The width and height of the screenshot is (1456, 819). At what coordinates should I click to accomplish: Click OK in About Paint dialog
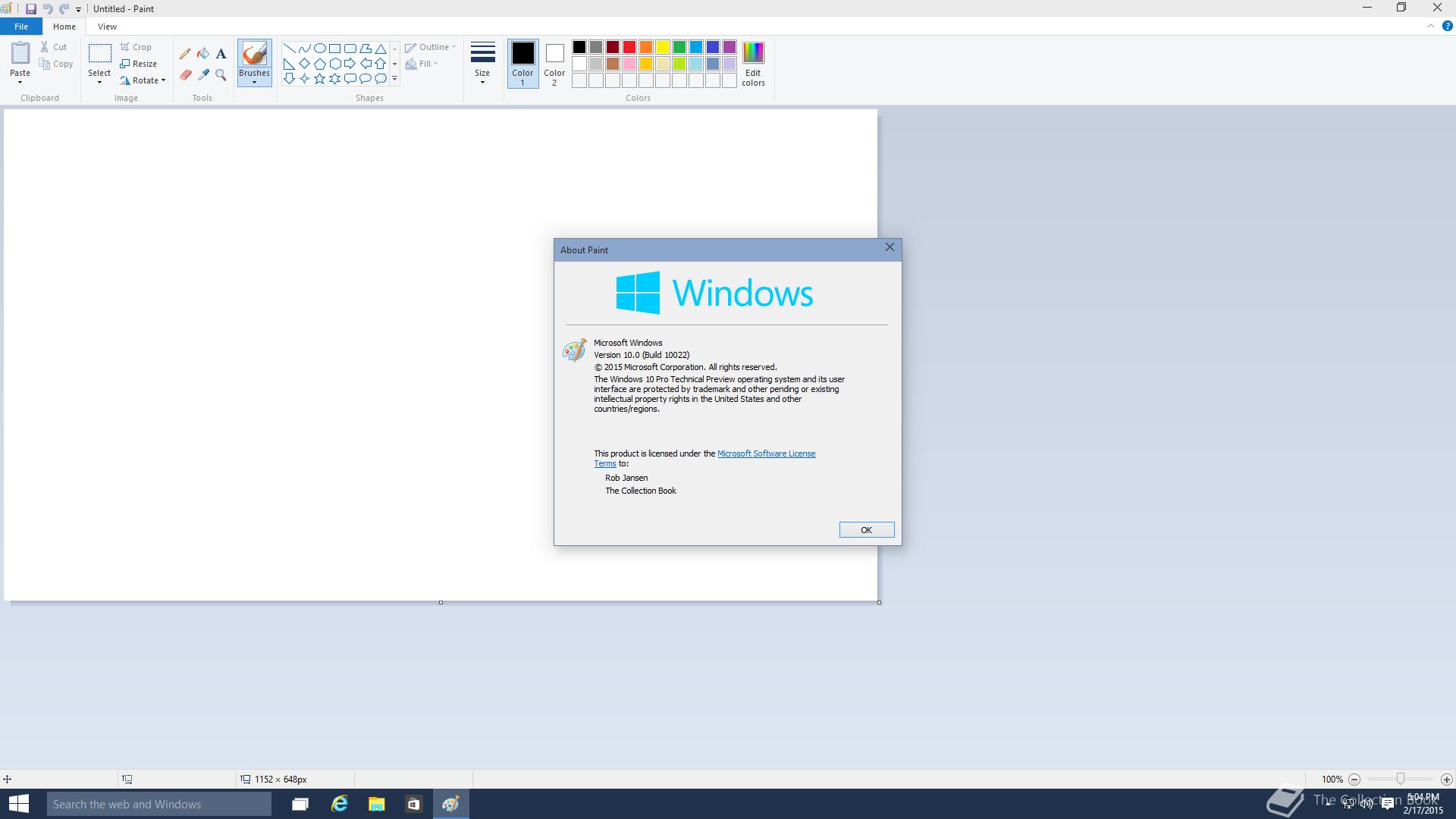tap(866, 530)
